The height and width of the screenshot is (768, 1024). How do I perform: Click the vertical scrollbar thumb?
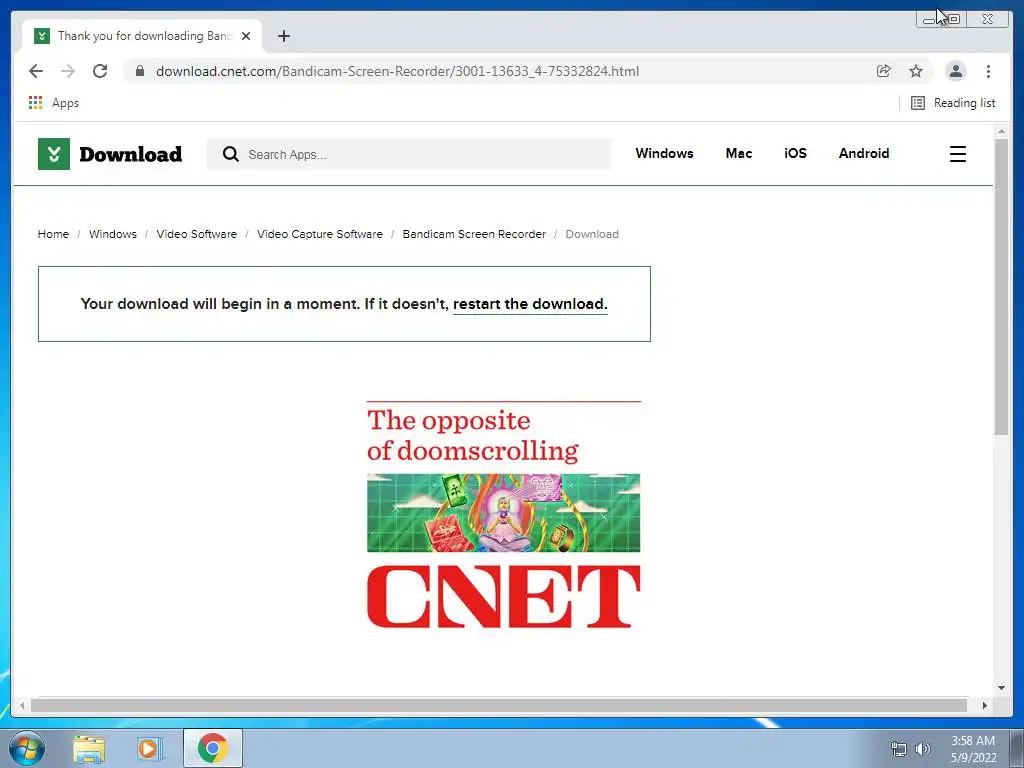point(1001,287)
